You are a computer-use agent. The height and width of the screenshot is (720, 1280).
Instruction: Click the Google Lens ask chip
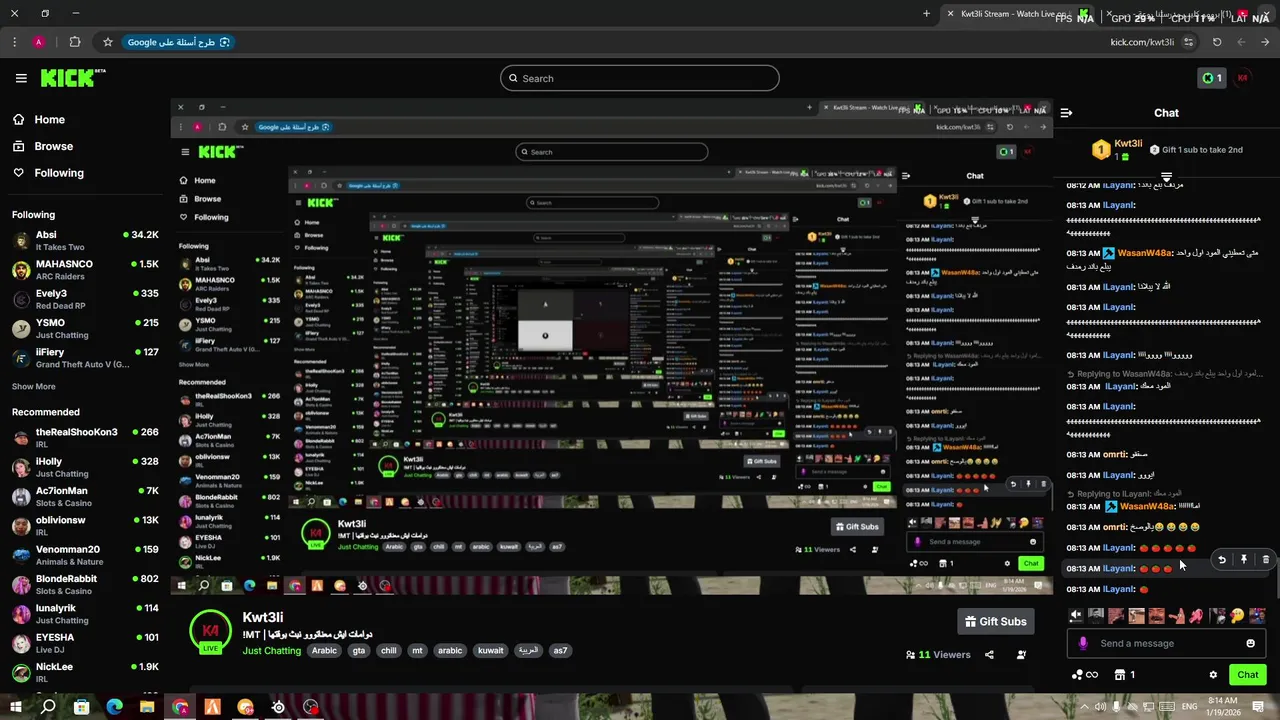coord(179,42)
